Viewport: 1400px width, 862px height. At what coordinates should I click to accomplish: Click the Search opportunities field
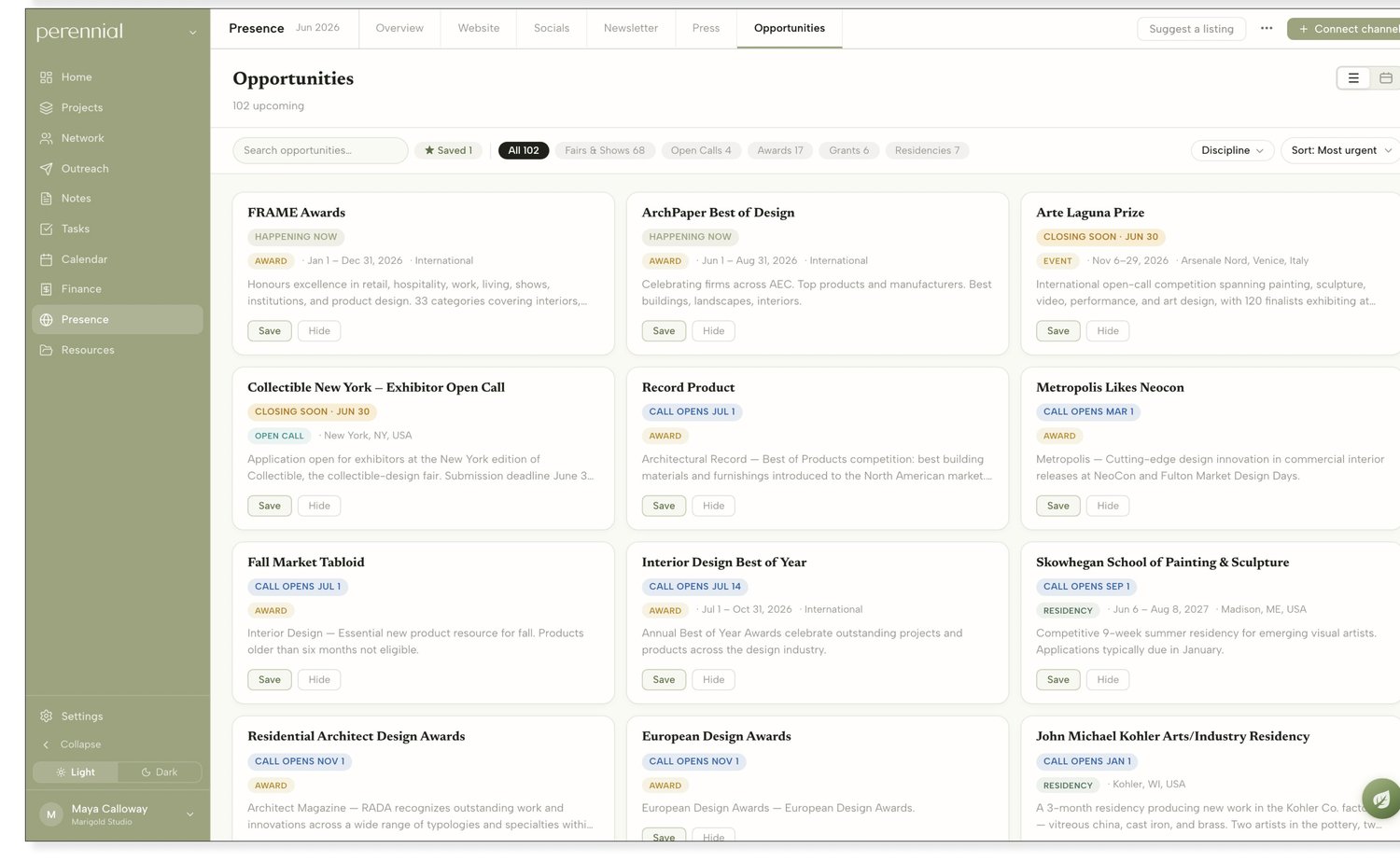pos(320,150)
